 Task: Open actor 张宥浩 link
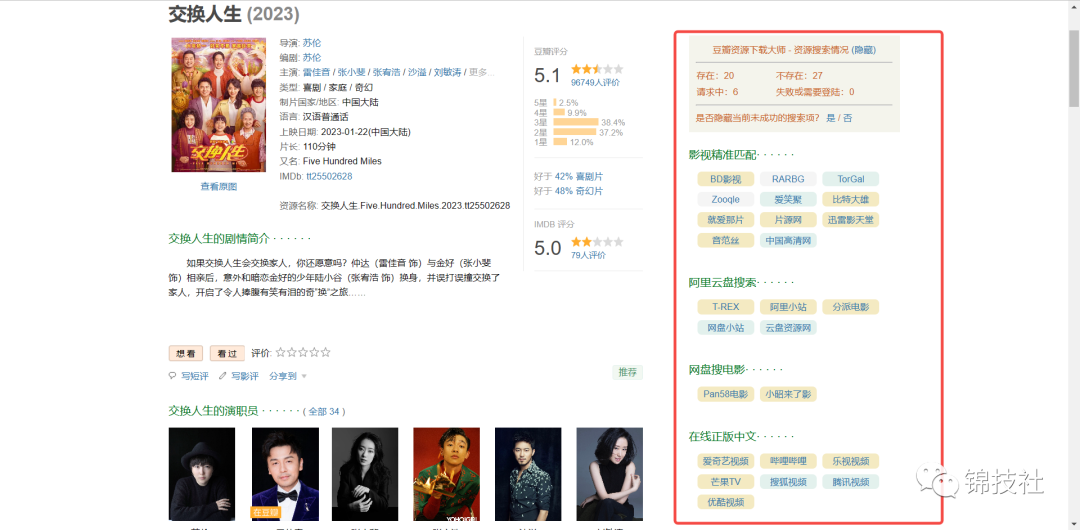point(386,72)
